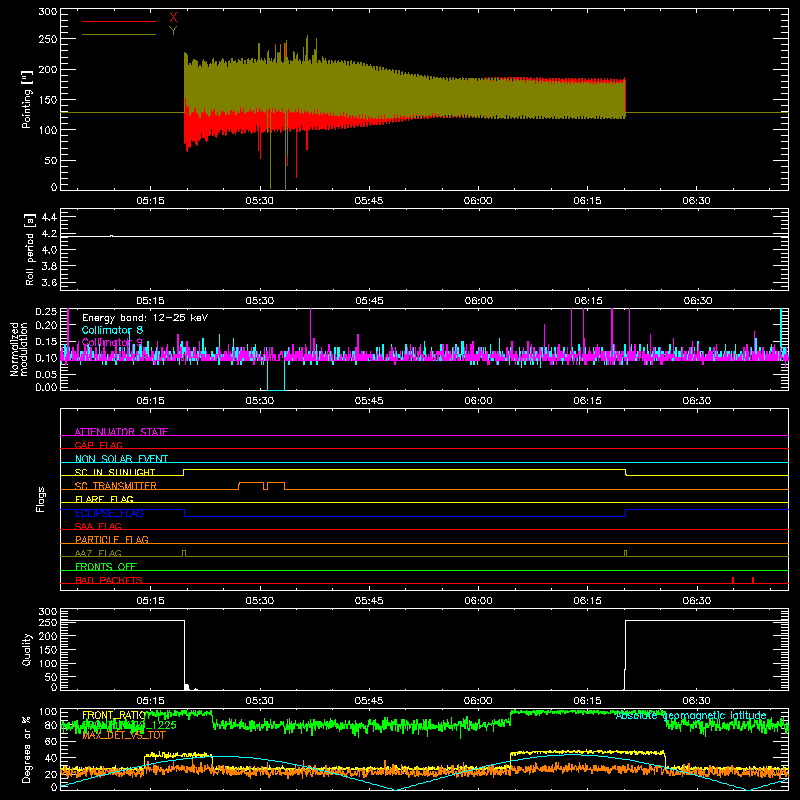Click the 06:00 tick under the Flags plot
Image resolution: width=800 pixels, height=800 pixels.
coord(478,601)
